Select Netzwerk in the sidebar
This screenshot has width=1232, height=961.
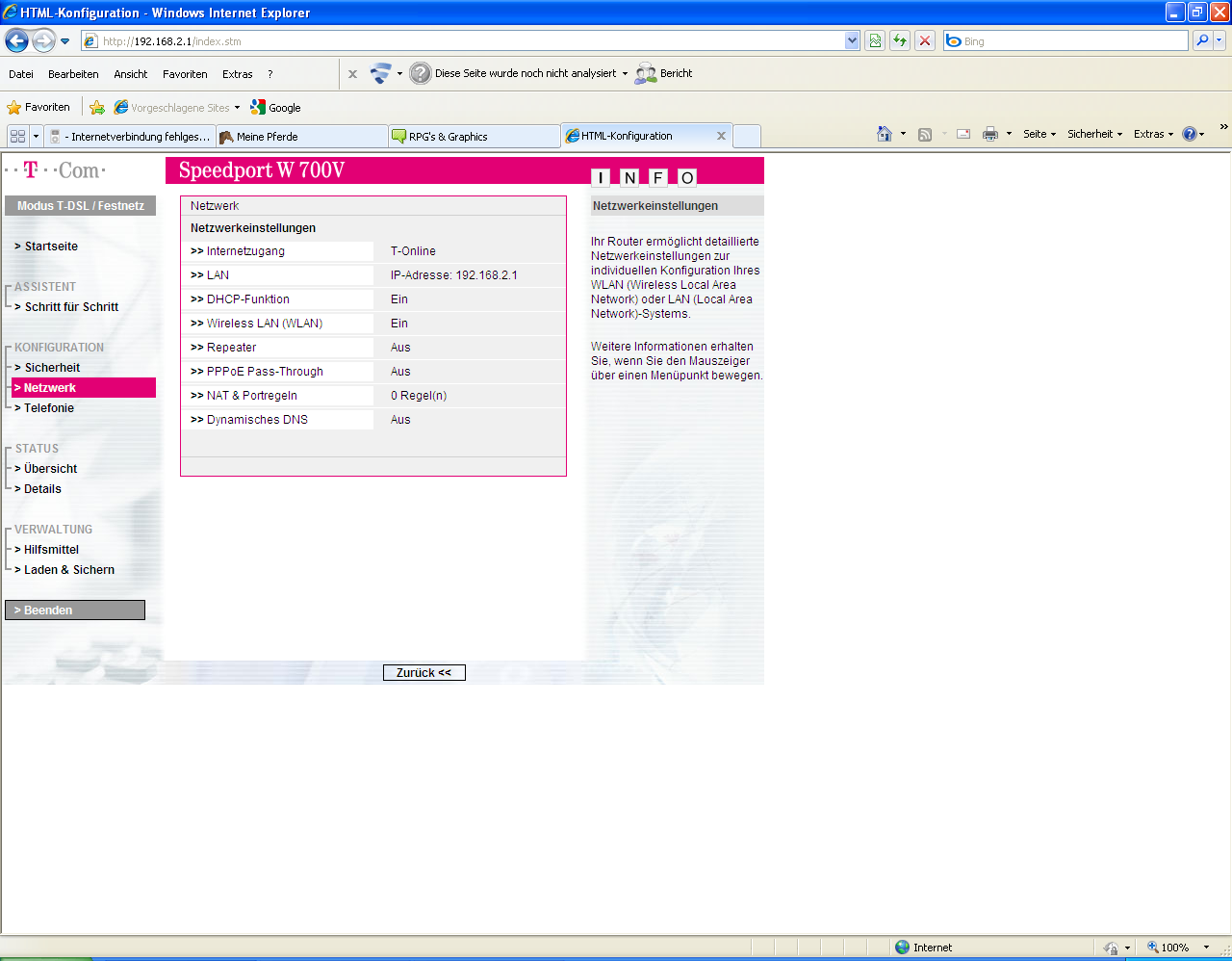coord(83,388)
